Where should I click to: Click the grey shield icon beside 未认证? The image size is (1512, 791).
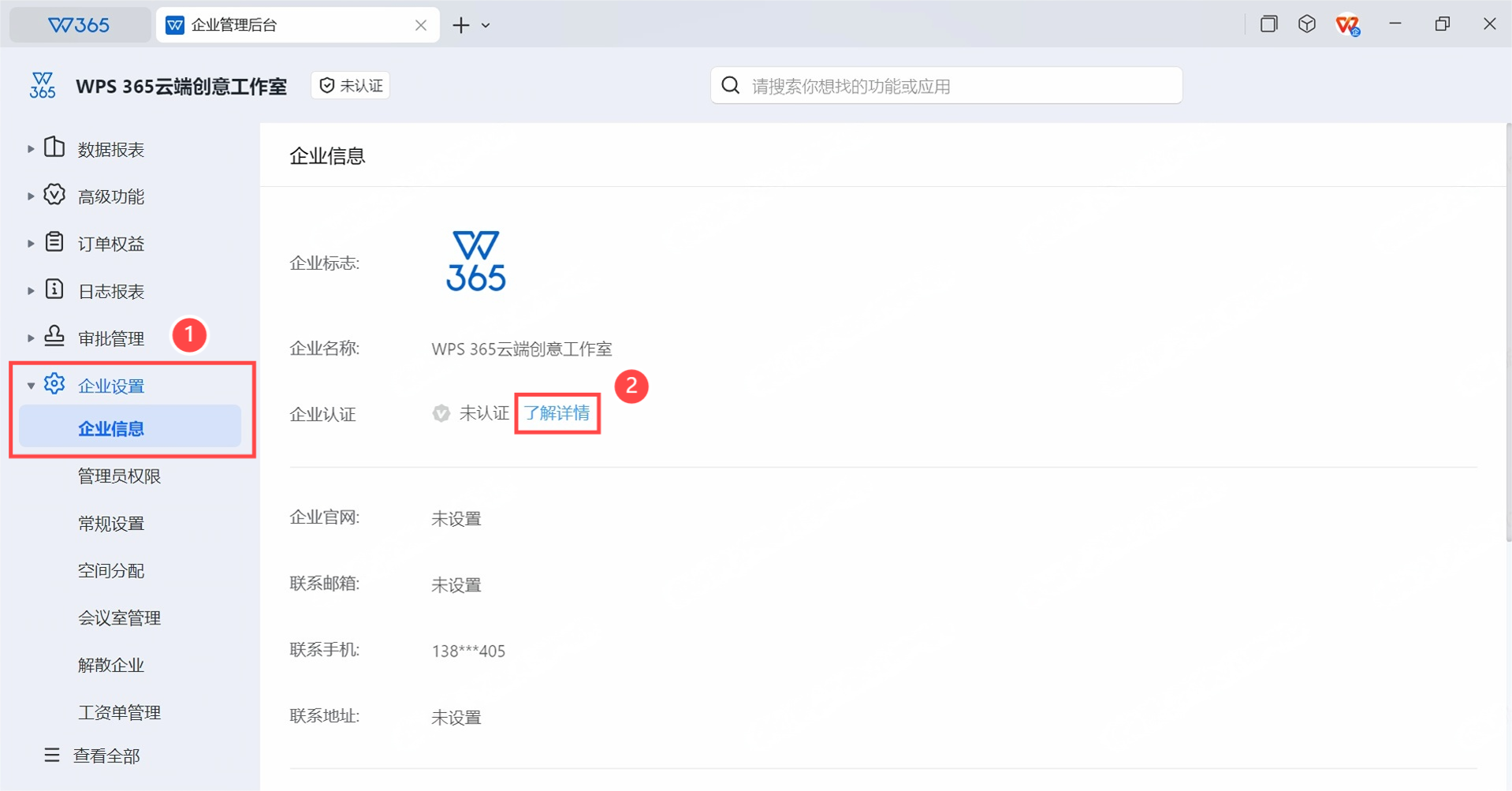click(x=441, y=413)
